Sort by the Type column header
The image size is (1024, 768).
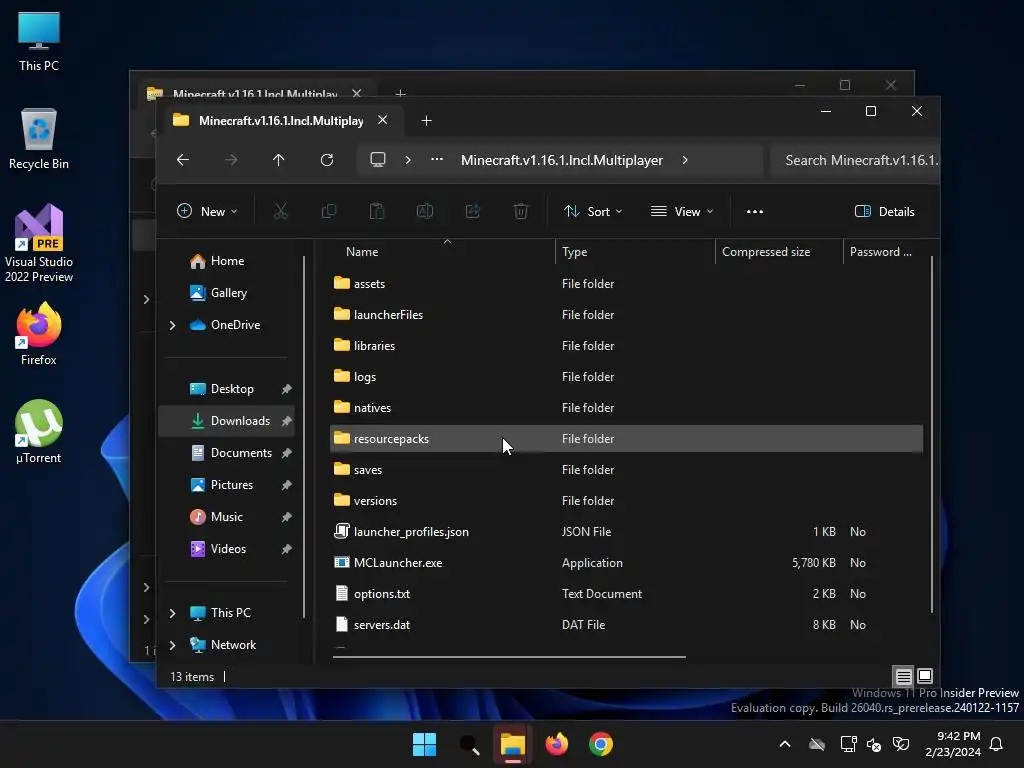click(635, 251)
